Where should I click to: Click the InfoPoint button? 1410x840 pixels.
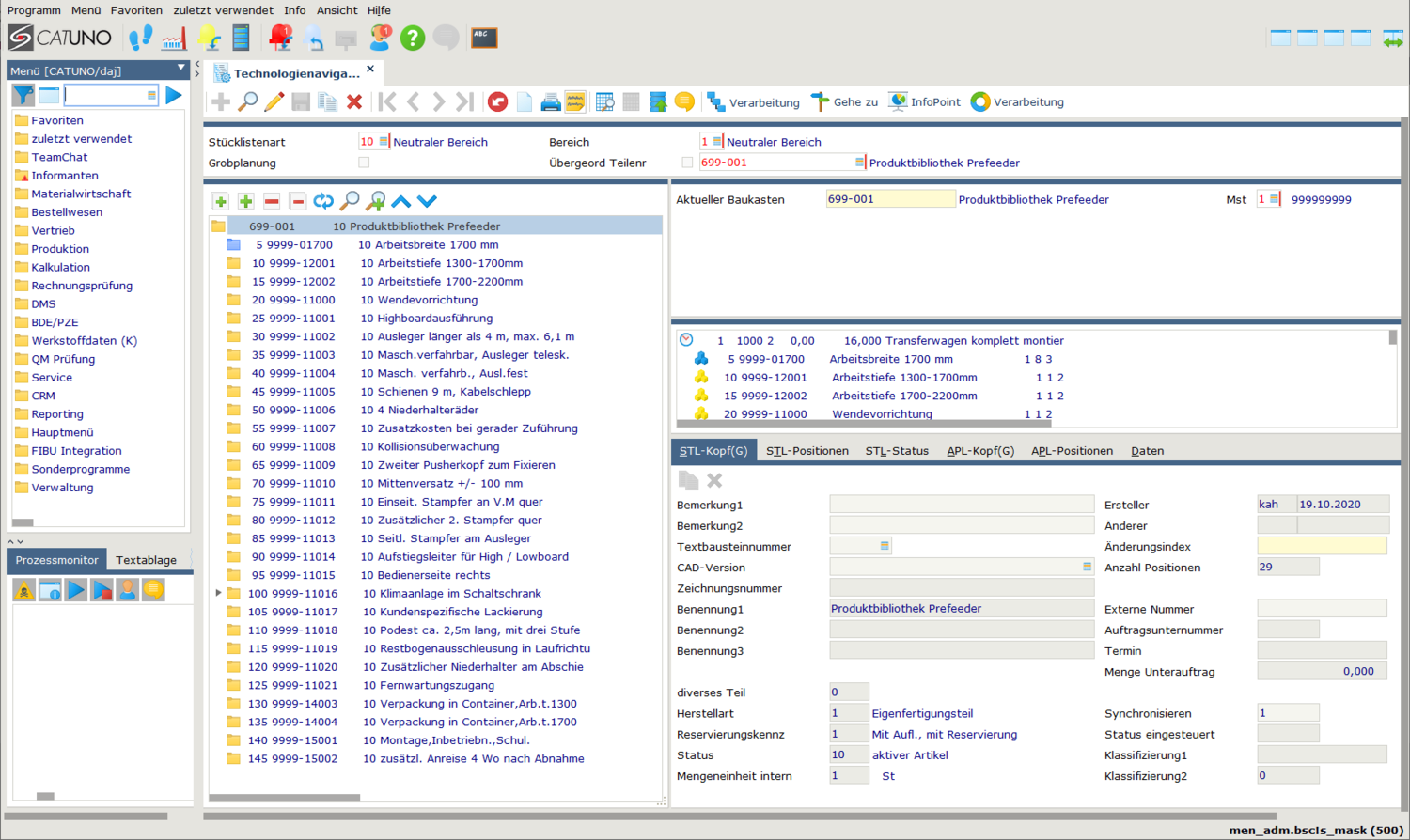925,102
